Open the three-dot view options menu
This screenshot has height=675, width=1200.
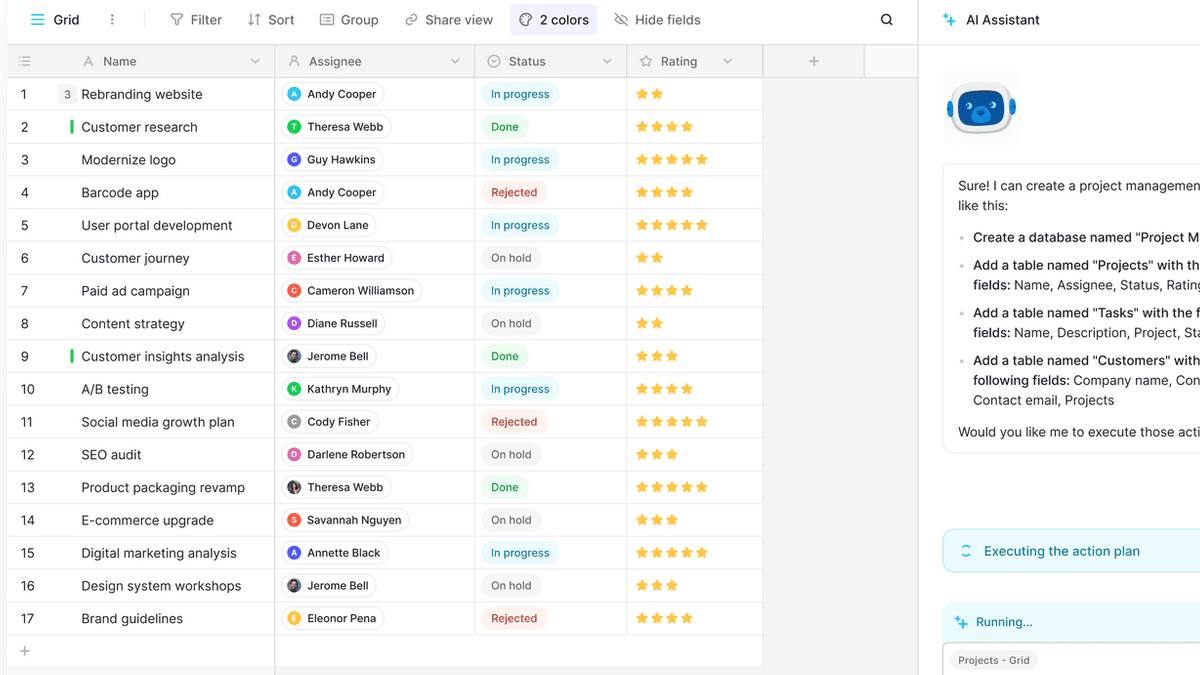112,20
